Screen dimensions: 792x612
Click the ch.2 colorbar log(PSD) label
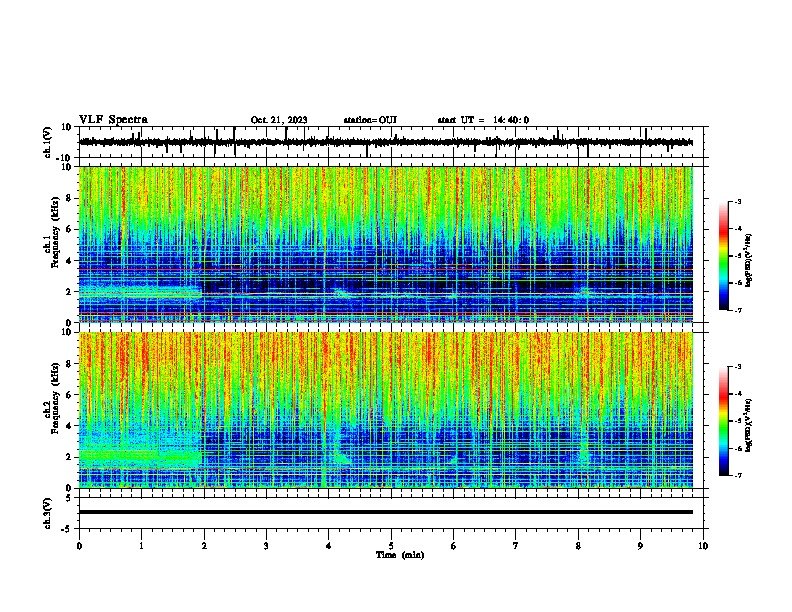click(x=749, y=426)
